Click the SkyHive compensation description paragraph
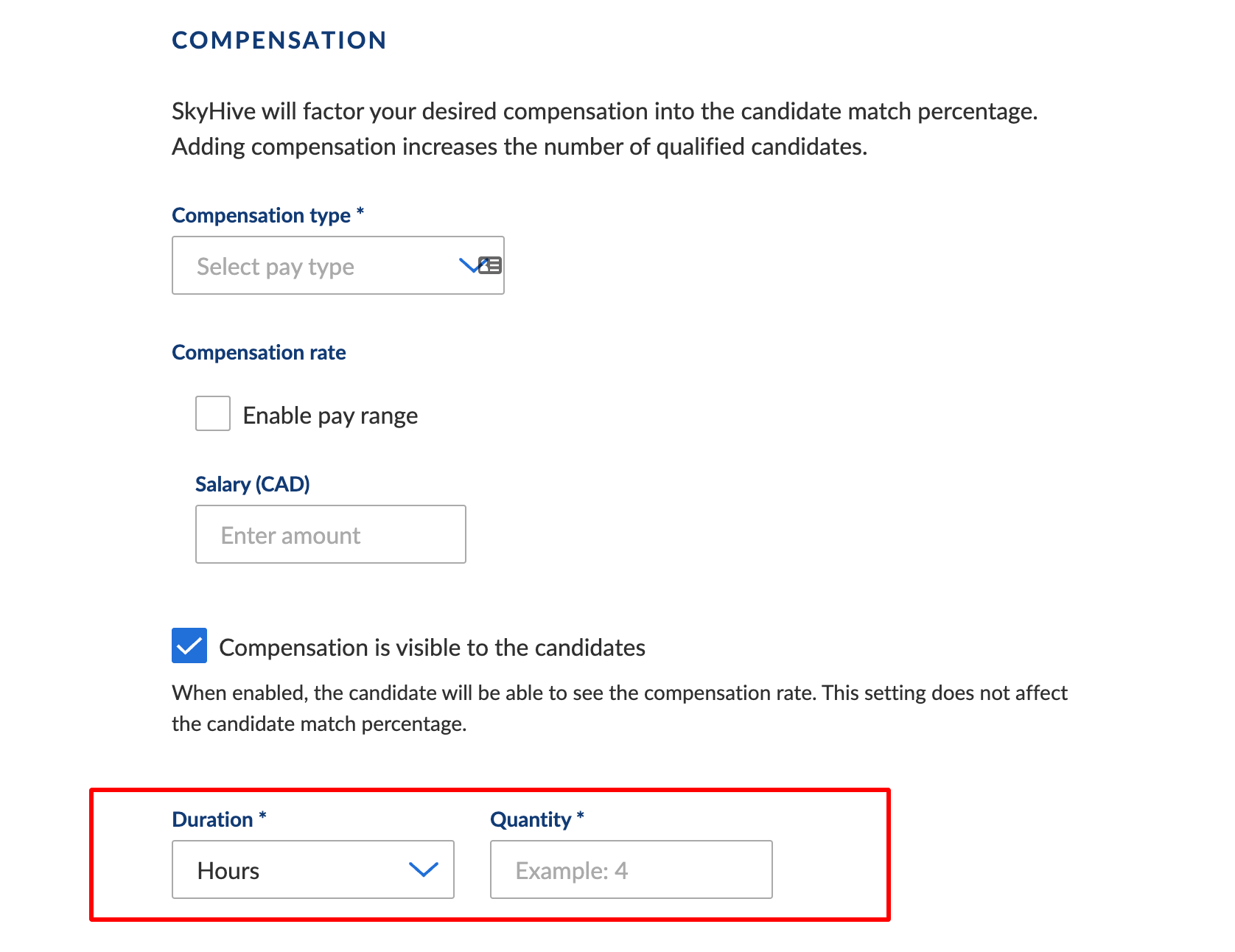Viewport: 1235px width, 952px height. [x=605, y=129]
